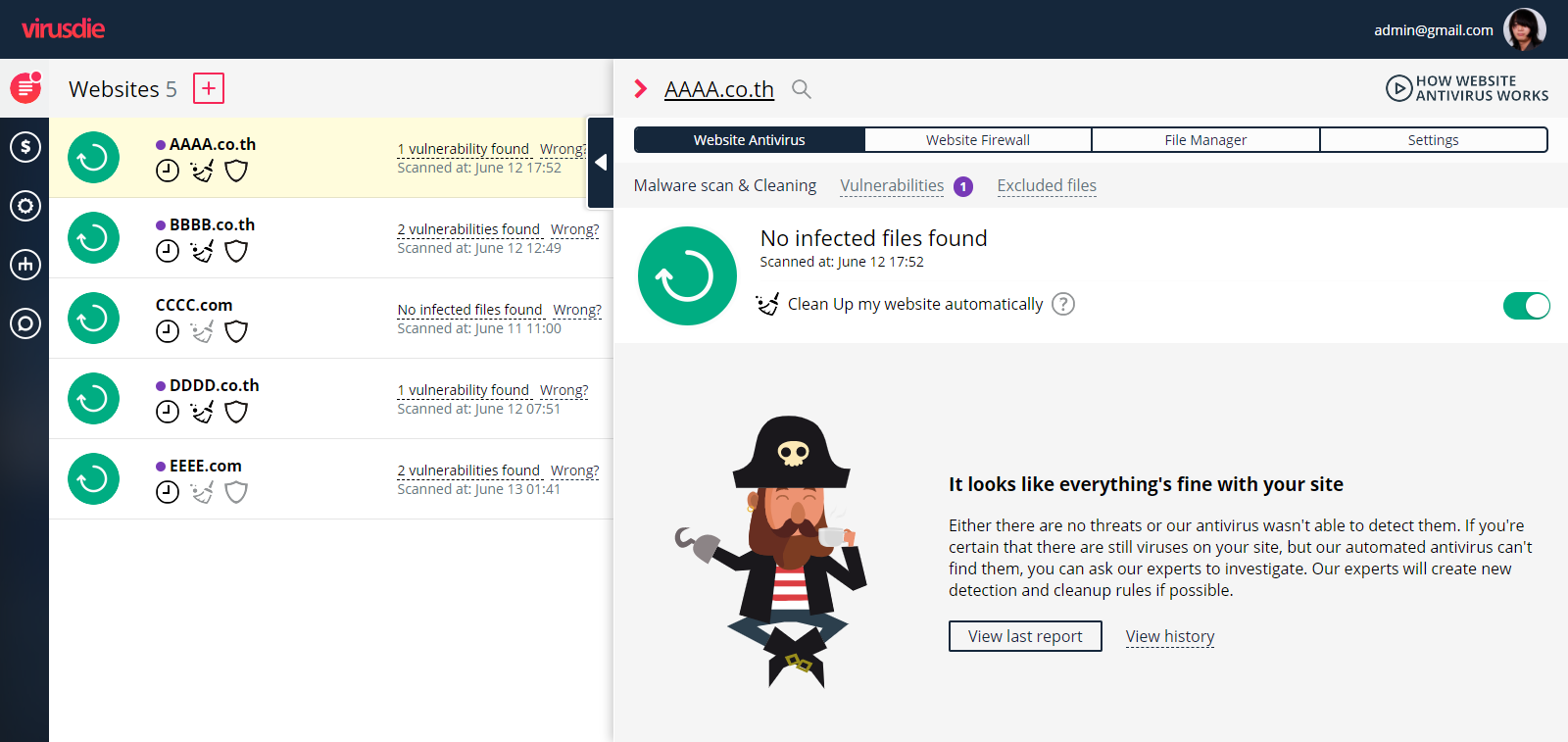This screenshot has width=1568, height=742.
Task: Click the shield firewall icon for AAAA.co.th
Action: (236, 171)
